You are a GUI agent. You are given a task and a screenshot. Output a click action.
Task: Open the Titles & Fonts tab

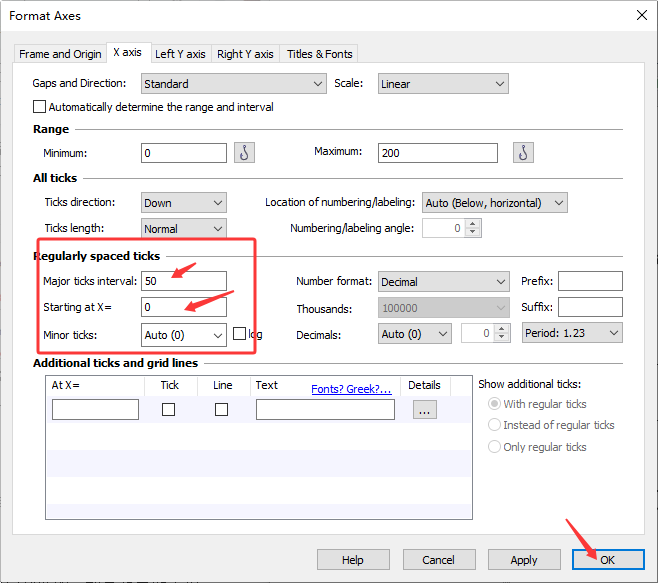[x=319, y=54]
